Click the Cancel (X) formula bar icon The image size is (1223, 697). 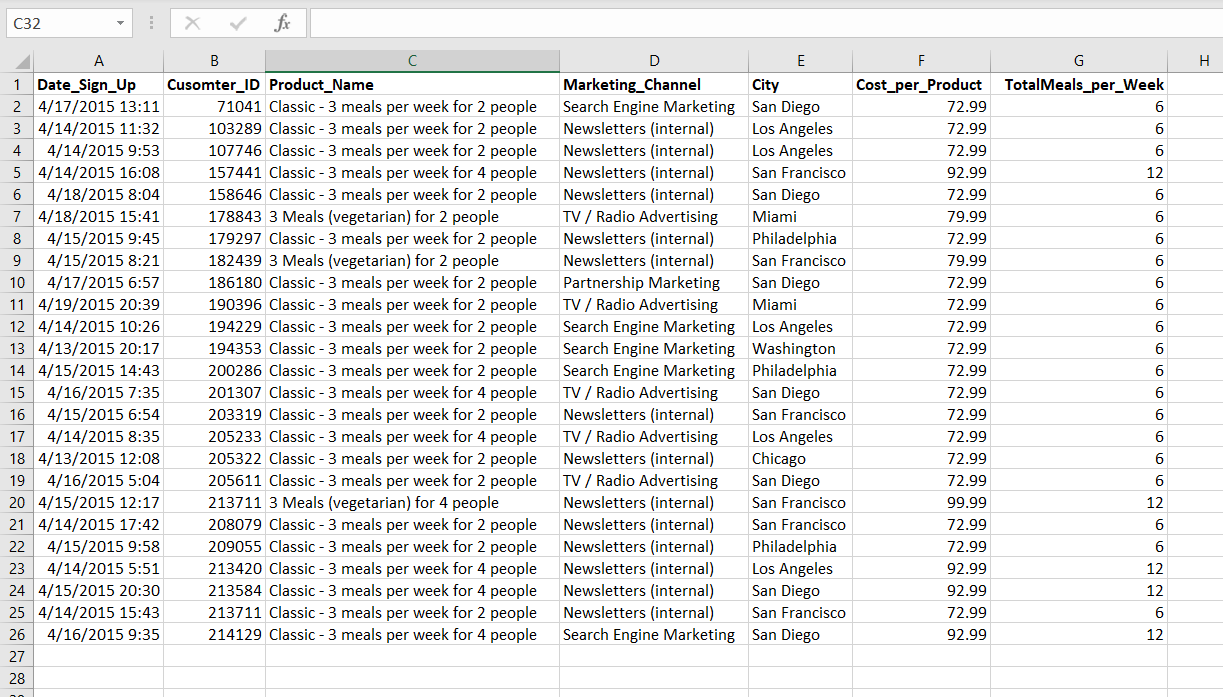193,22
